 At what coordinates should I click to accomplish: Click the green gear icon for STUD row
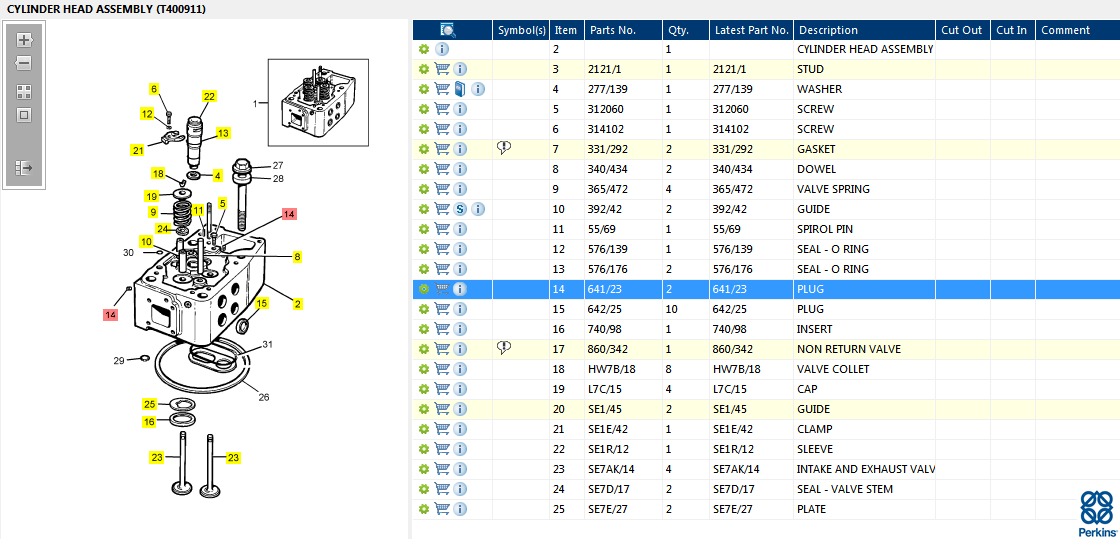424,69
